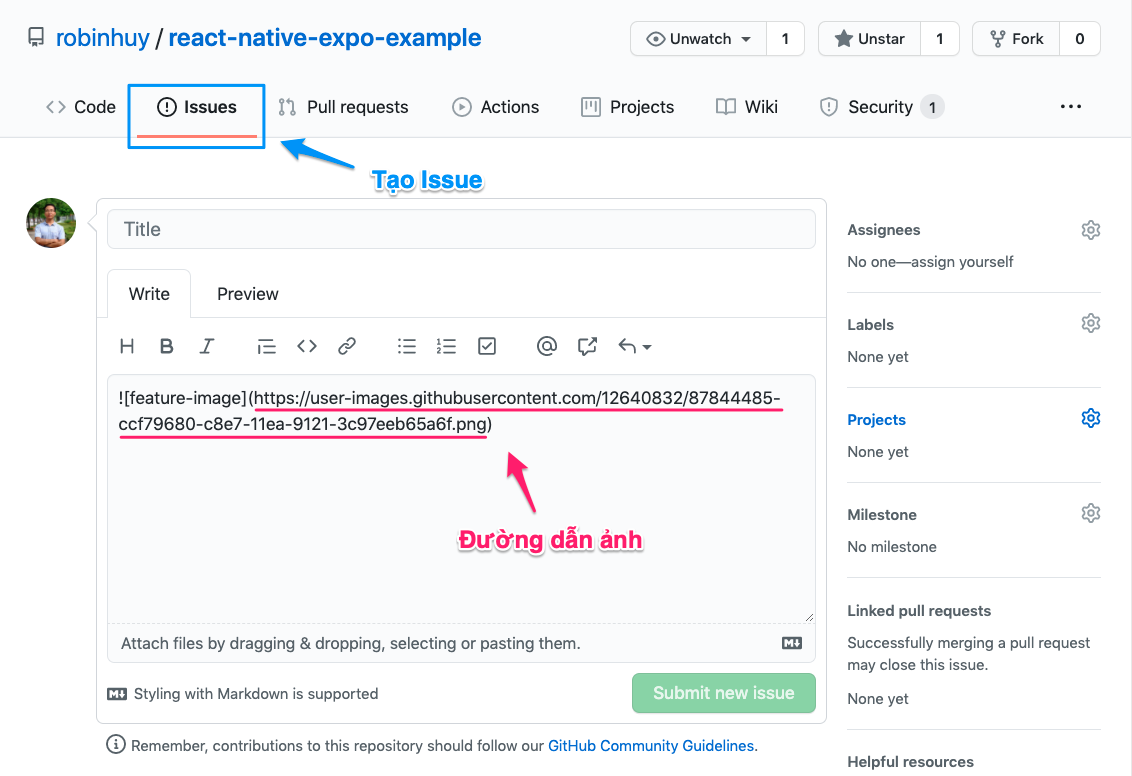Switch to the Preview tab
The height and width of the screenshot is (776, 1132).
(248, 294)
